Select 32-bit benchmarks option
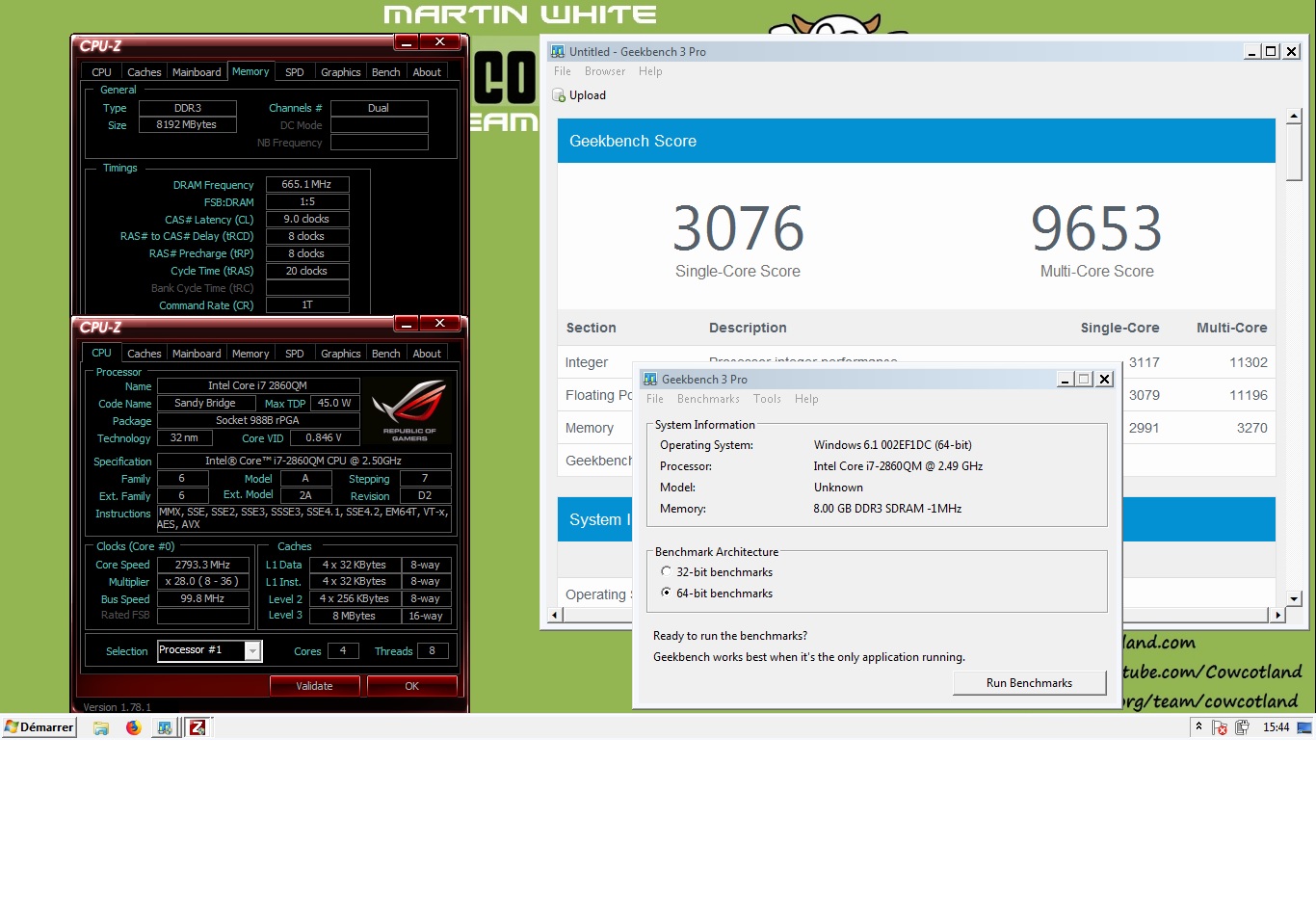Image resolution: width=1316 pixels, height=897 pixels. pyautogui.click(x=666, y=571)
